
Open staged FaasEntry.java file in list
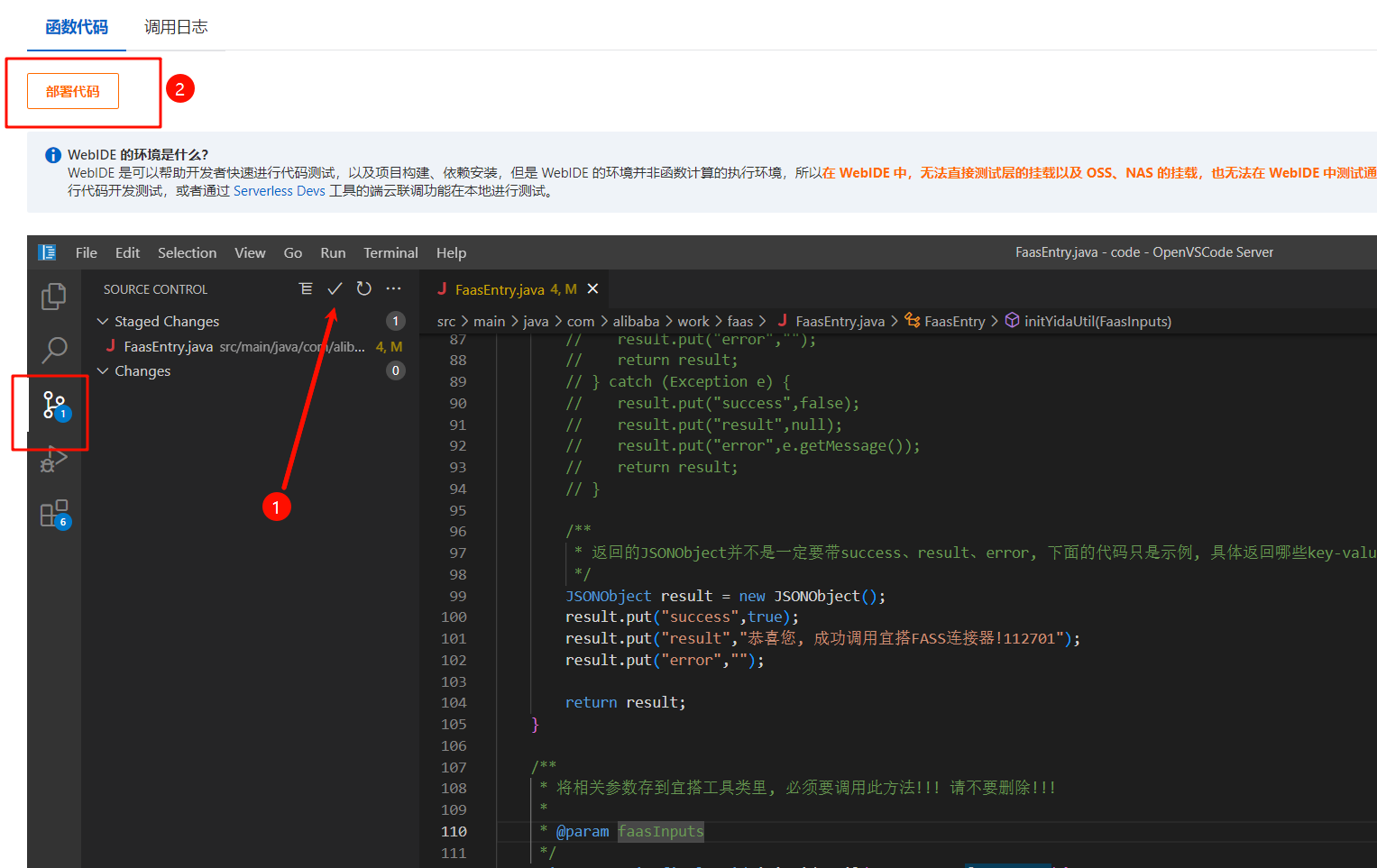pos(252,346)
